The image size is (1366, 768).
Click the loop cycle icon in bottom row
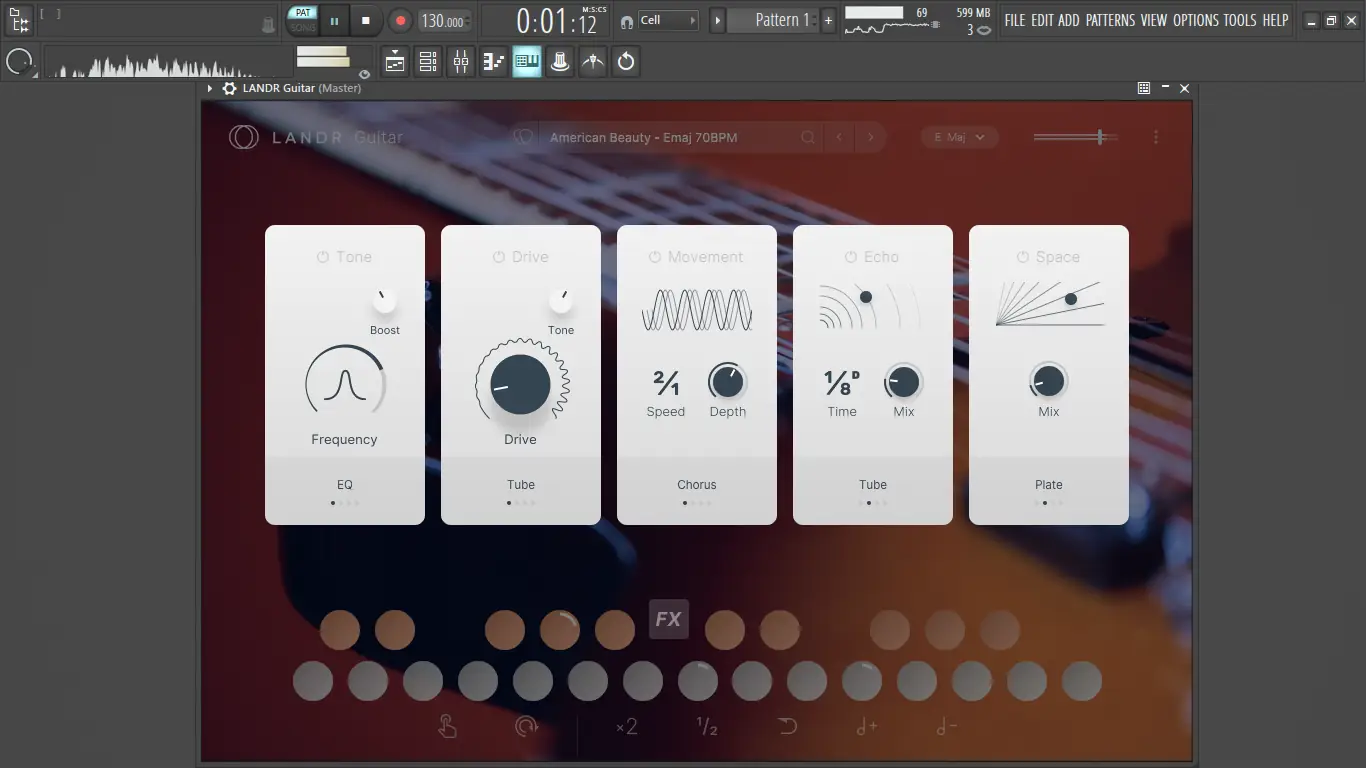(x=527, y=727)
